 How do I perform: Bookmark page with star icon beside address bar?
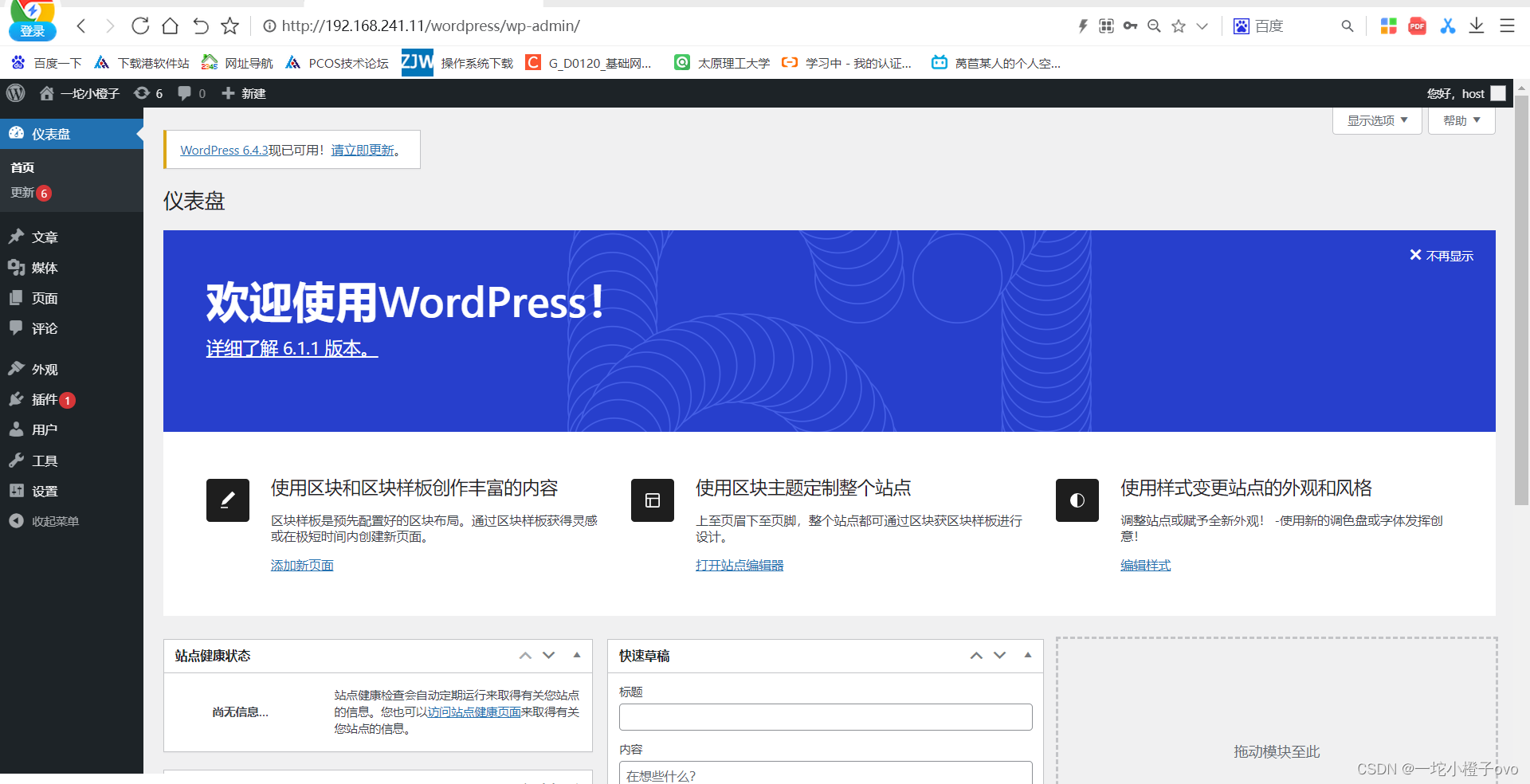(x=230, y=26)
